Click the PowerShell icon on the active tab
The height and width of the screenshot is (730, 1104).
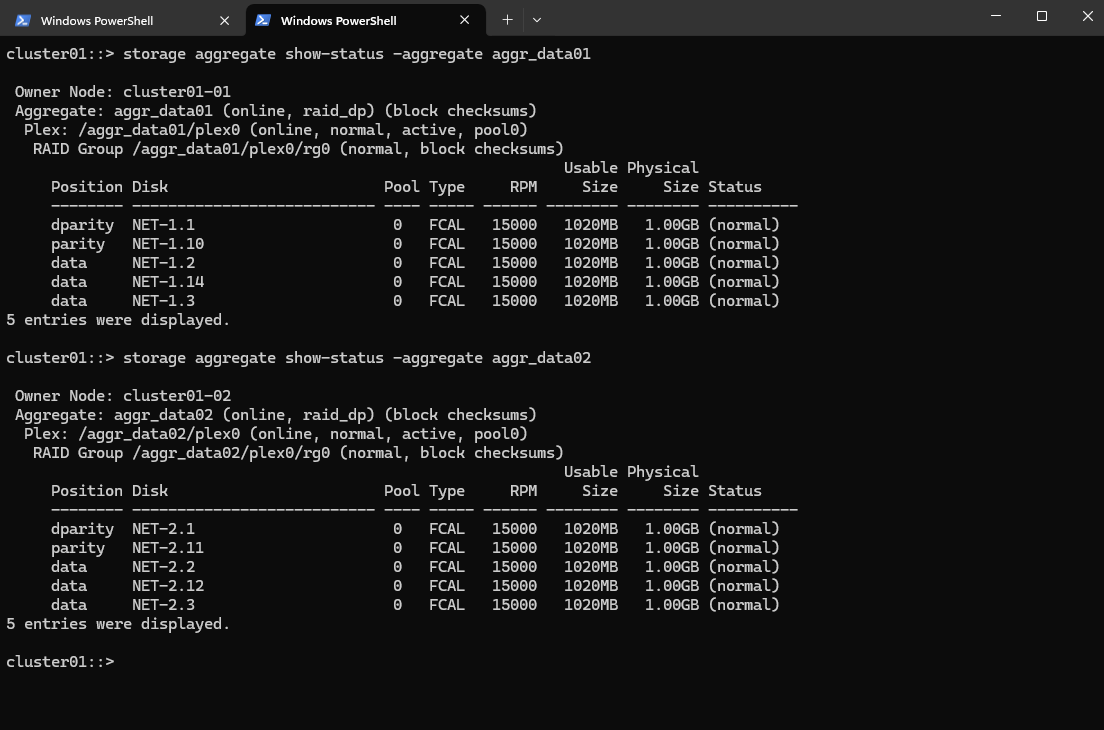263,20
